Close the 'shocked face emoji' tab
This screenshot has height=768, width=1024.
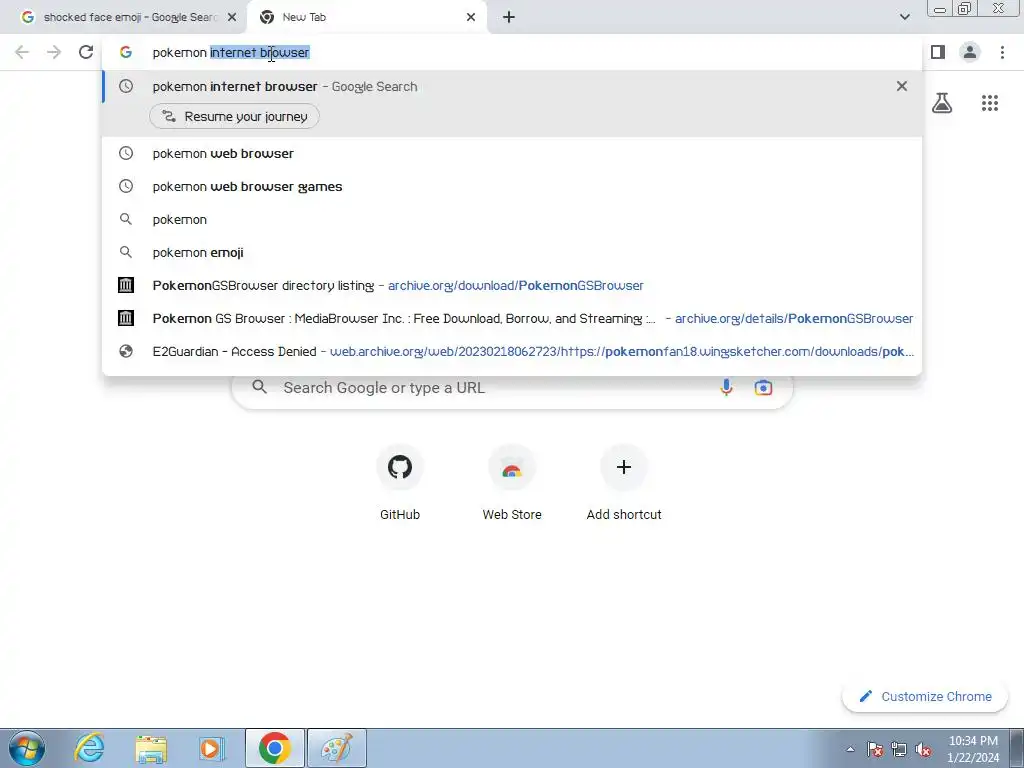click(x=232, y=17)
